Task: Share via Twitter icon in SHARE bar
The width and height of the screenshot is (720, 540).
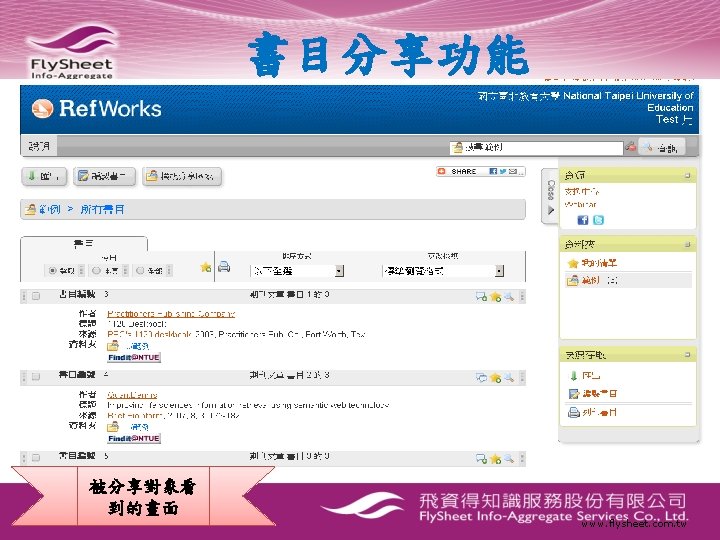Action: [503, 171]
